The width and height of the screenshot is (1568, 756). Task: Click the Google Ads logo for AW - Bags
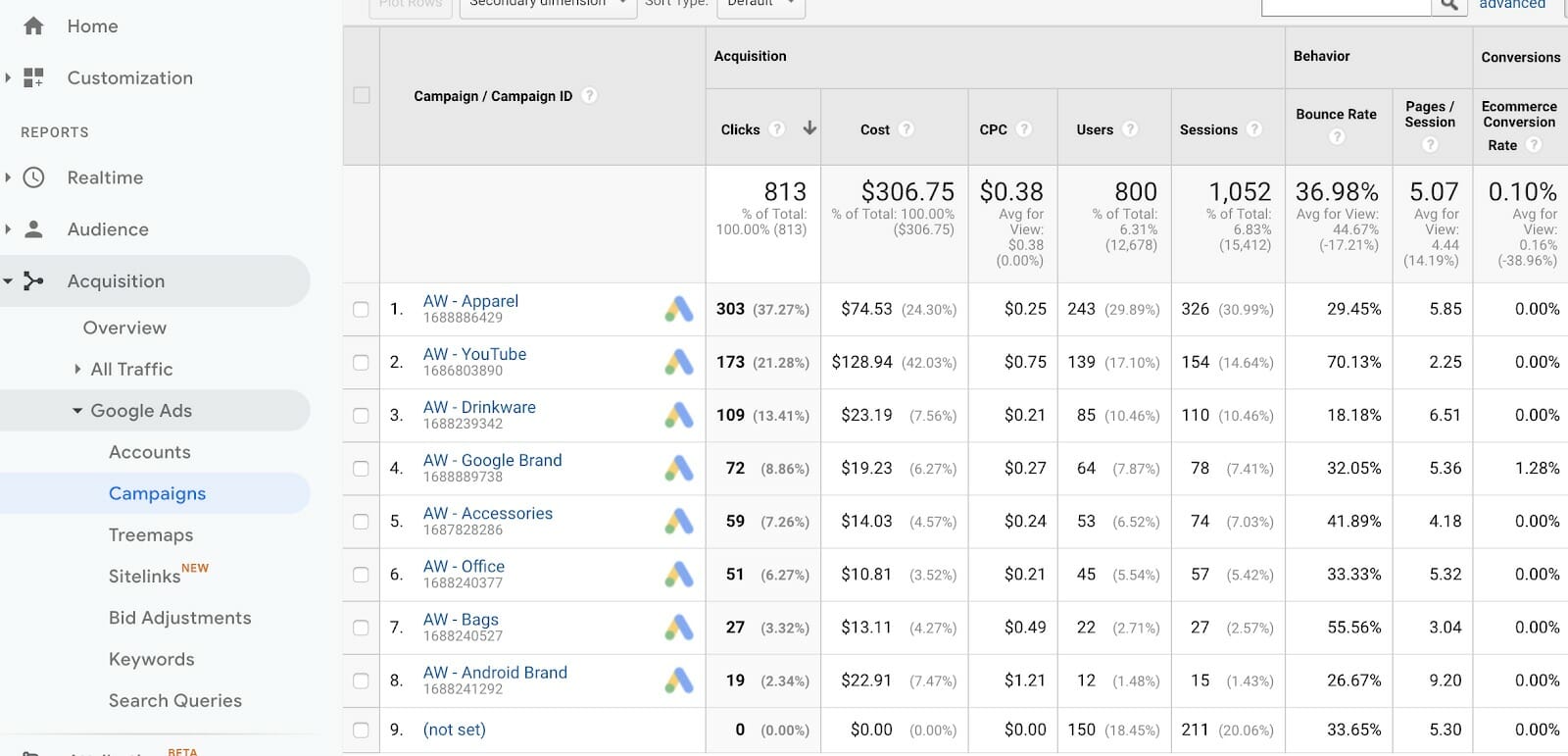pyautogui.click(x=679, y=627)
